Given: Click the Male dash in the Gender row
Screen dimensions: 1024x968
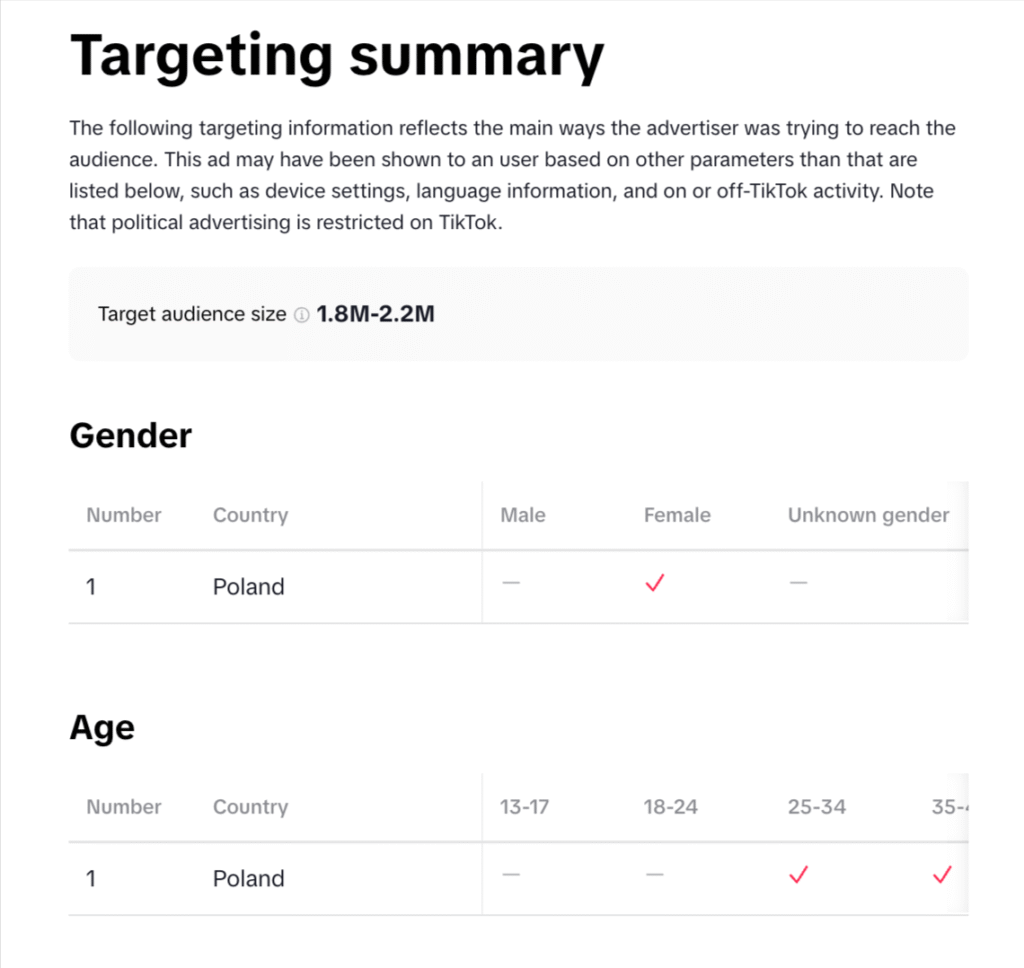Looking at the screenshot, I should (511, 584).
